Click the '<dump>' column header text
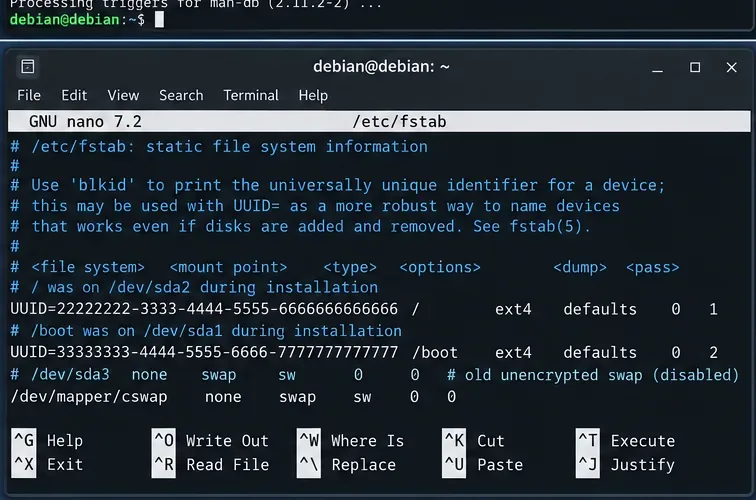The width and height of the screenshot is (756, 500). pyautogui.click(x=580, y=267)
